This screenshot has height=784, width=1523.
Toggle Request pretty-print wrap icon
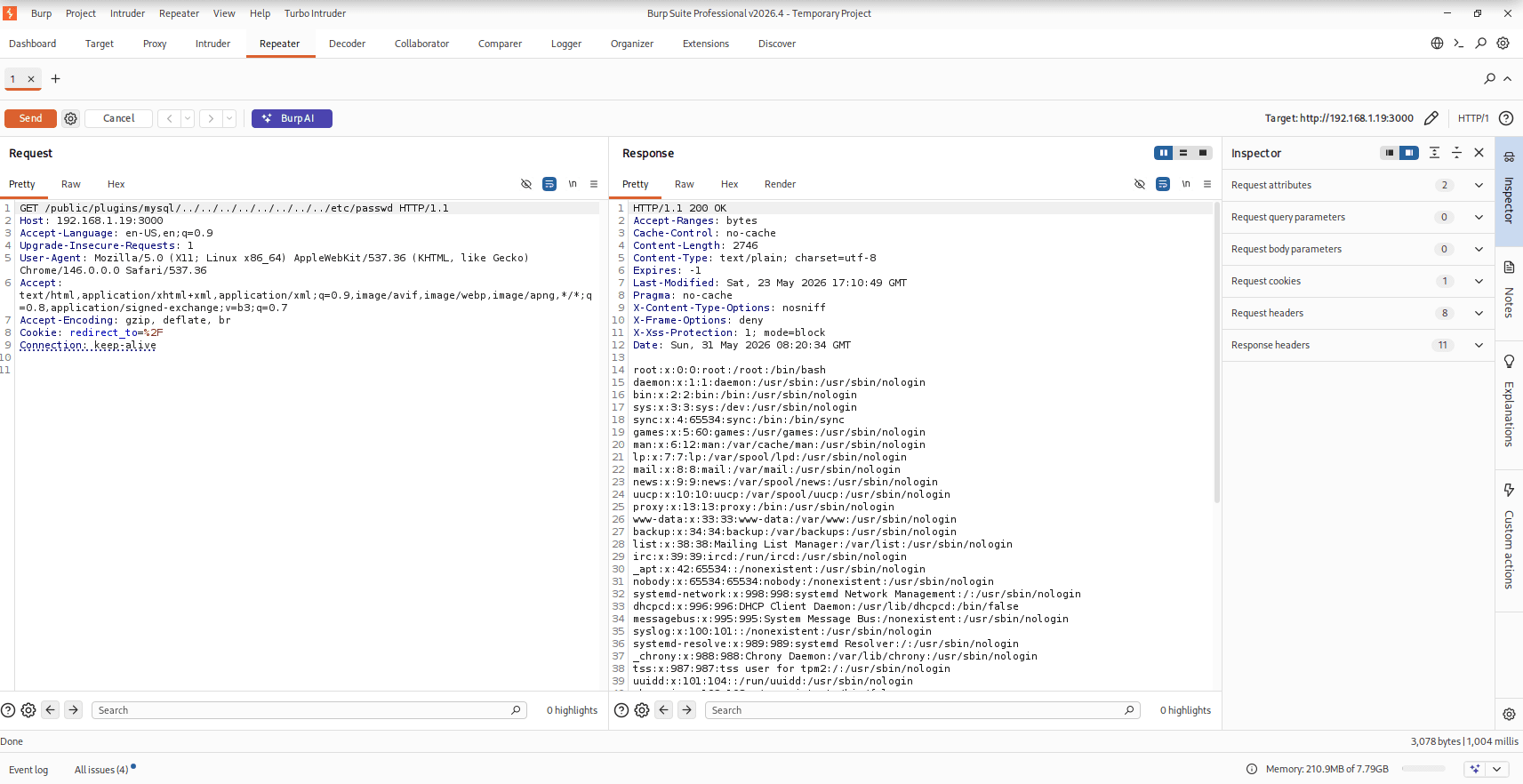click(x=549, y=184)
